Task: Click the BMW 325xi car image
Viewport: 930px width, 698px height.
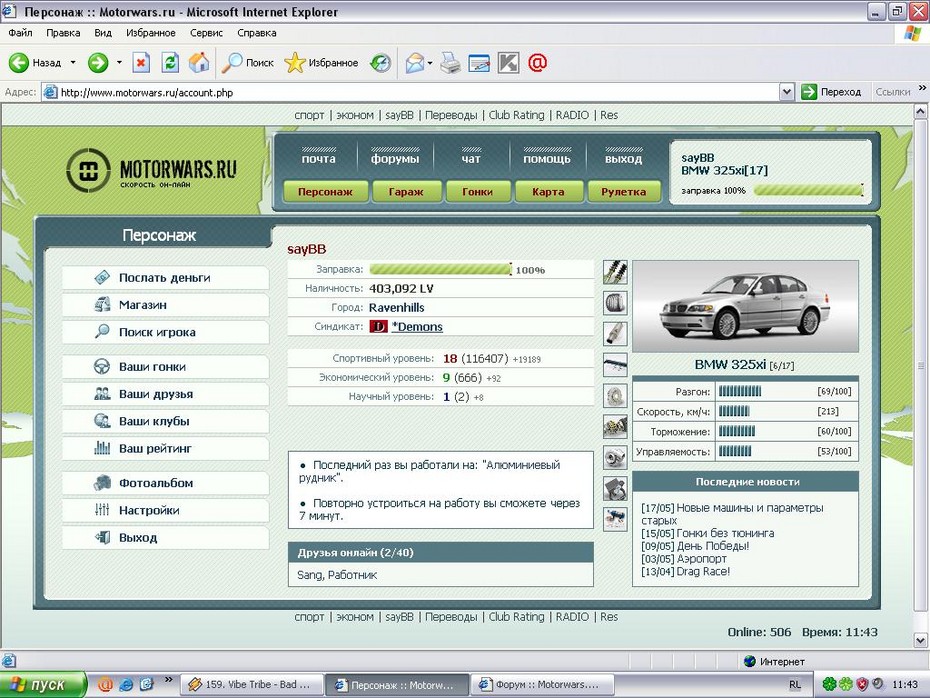Action: click(746, 306)
